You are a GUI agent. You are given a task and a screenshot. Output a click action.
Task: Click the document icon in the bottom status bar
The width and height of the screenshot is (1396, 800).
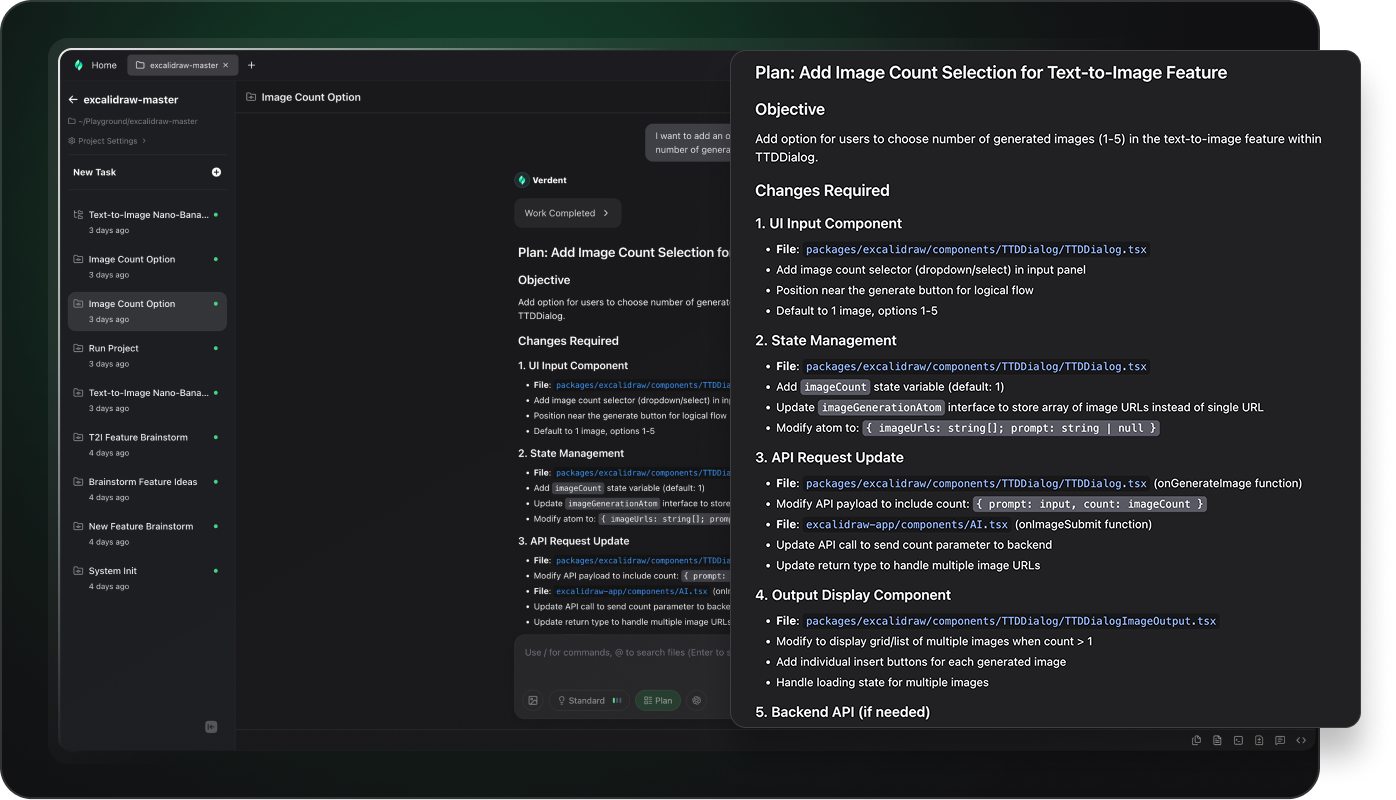coord(1217,740)
